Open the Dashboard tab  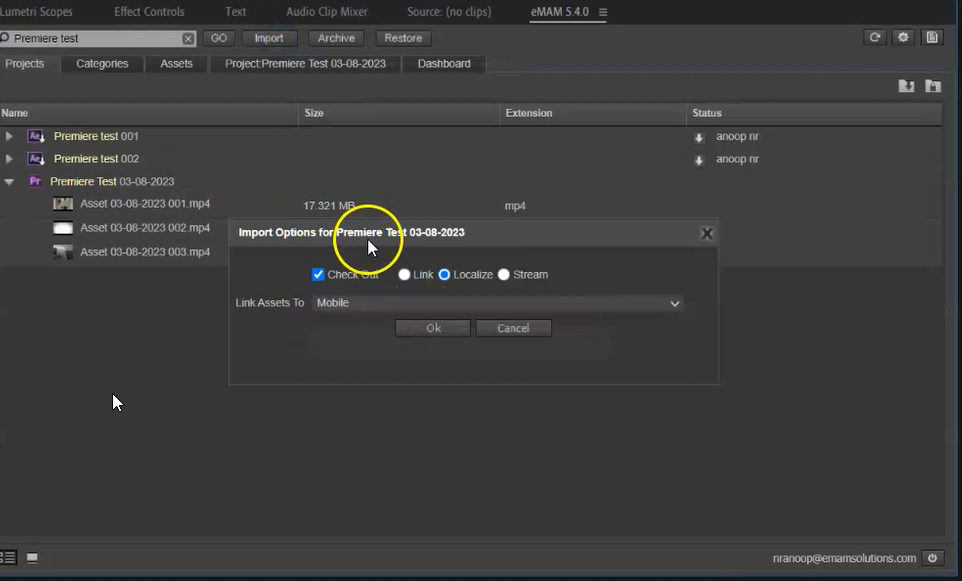coord(444,64)
